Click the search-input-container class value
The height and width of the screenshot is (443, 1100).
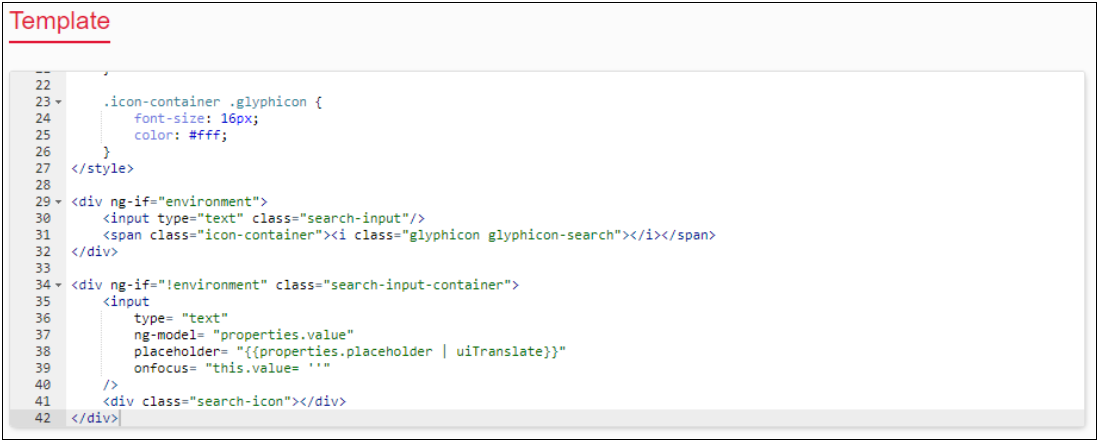[417, 285]
